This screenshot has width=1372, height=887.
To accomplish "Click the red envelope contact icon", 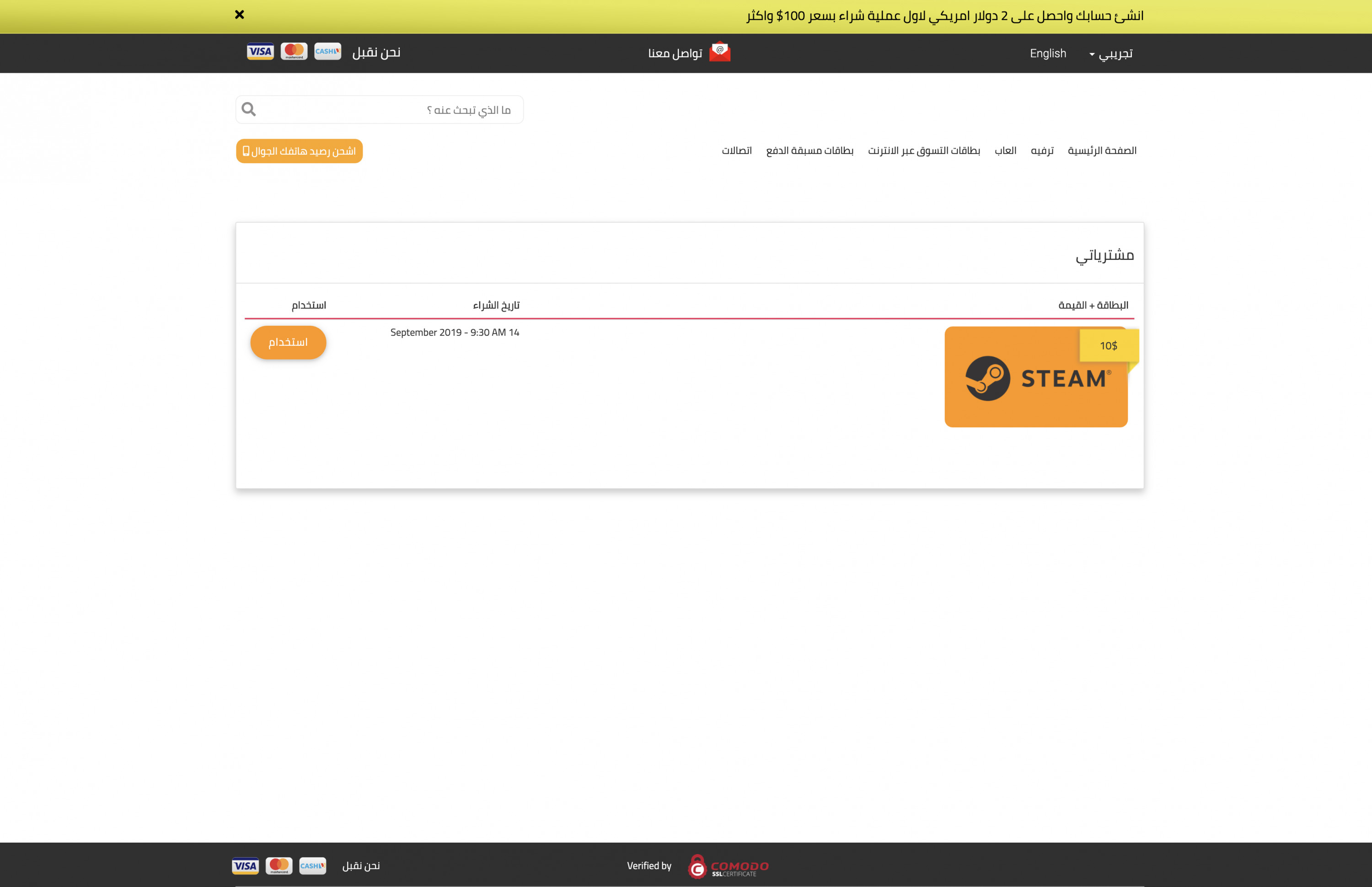I will click(x=720, y=52).
